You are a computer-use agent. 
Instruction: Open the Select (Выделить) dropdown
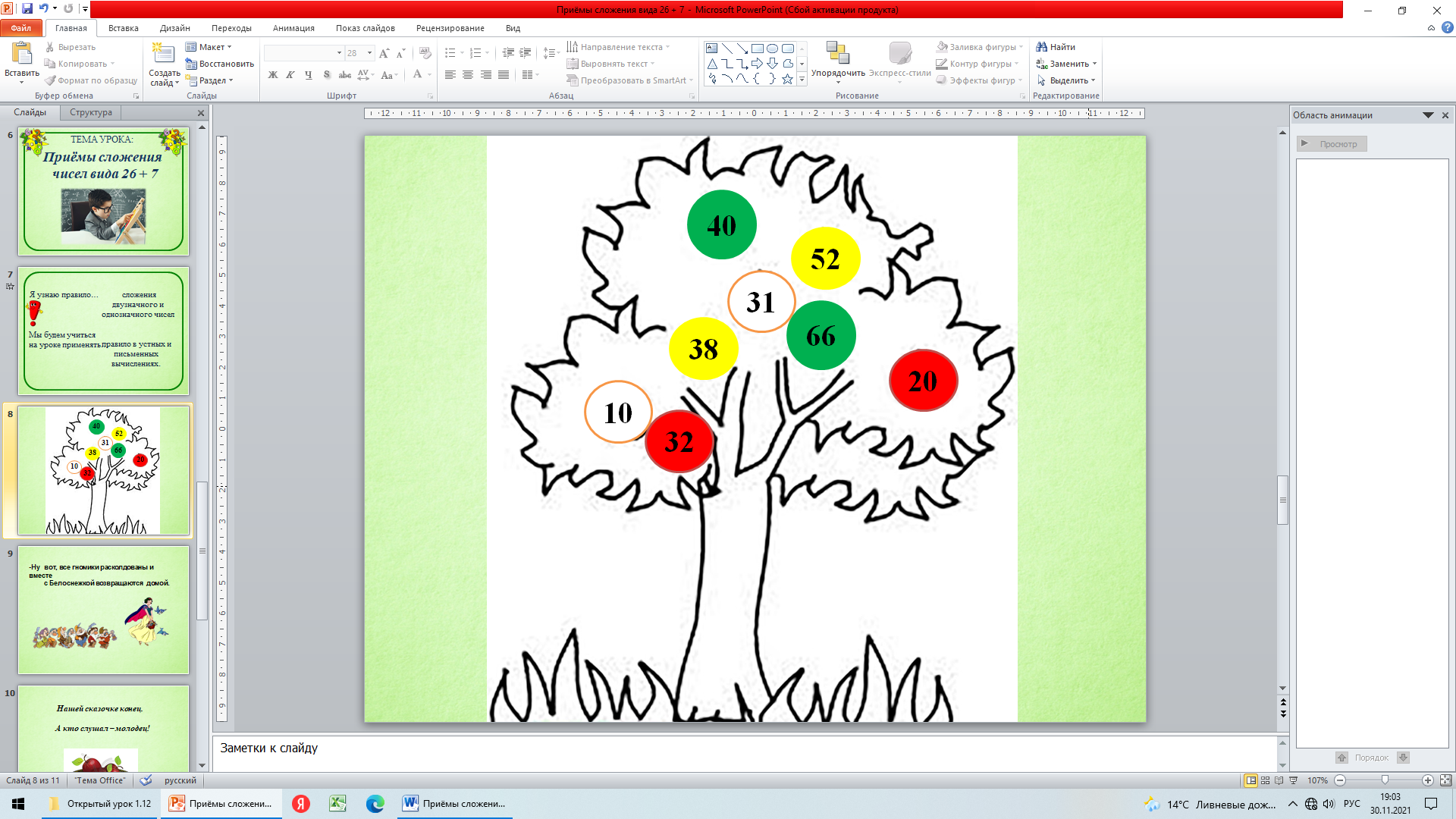(x=1069, y=80)
